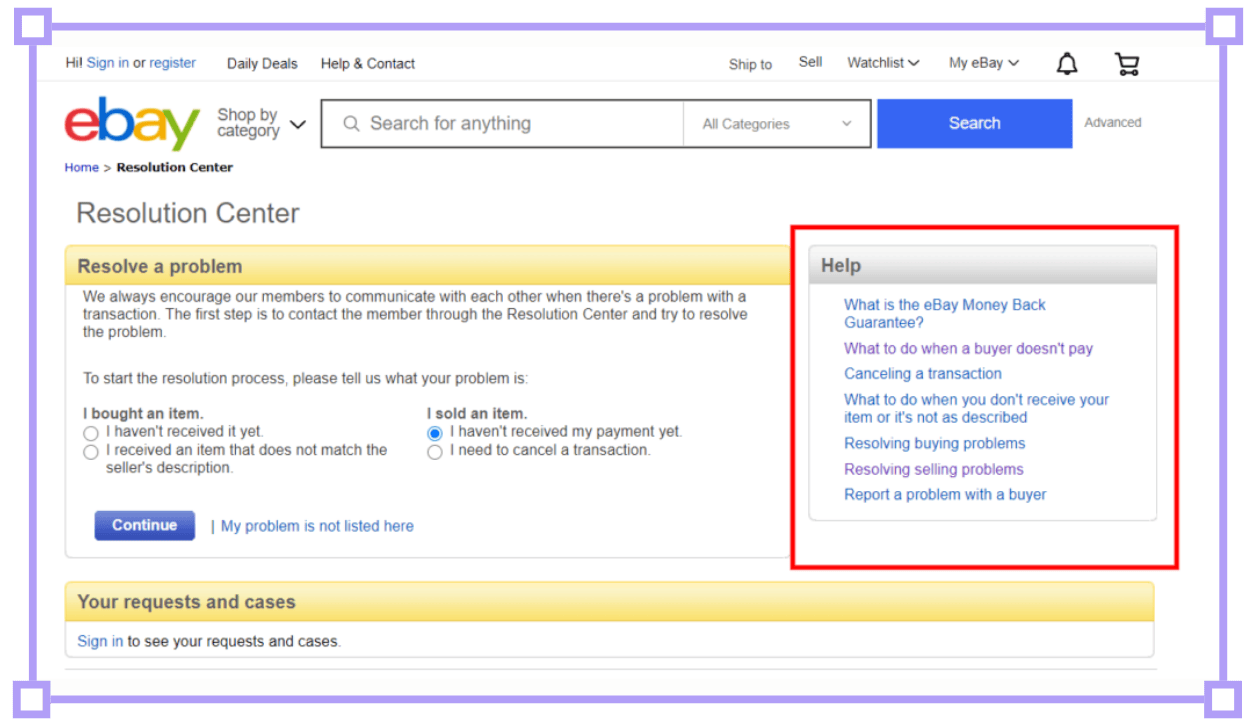This screenshot has width=1246, height=726.
Task: Open Advanced search
Action: pos(1113,123)
